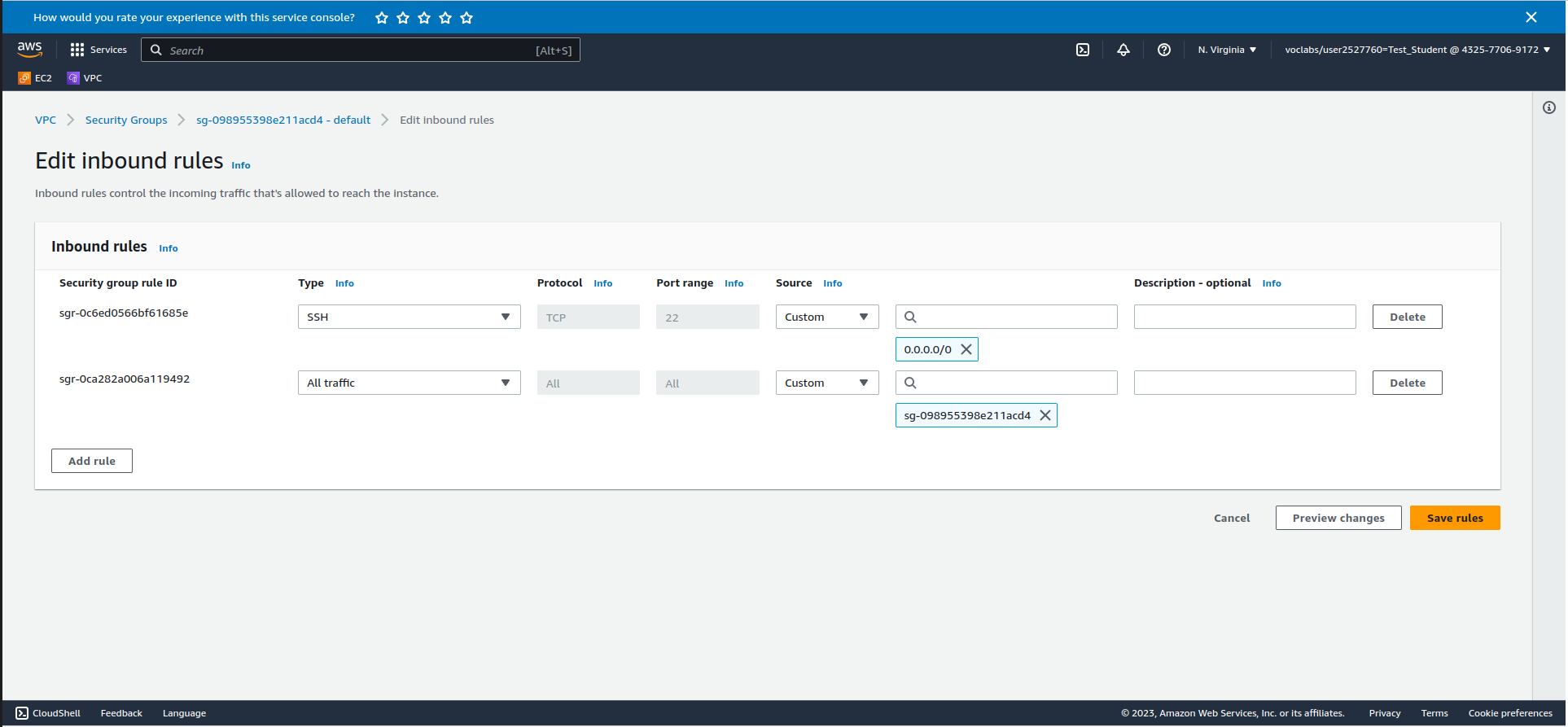Click the Save rules button
This screenshot has width=1568, height=727.
pos(1454,518)
